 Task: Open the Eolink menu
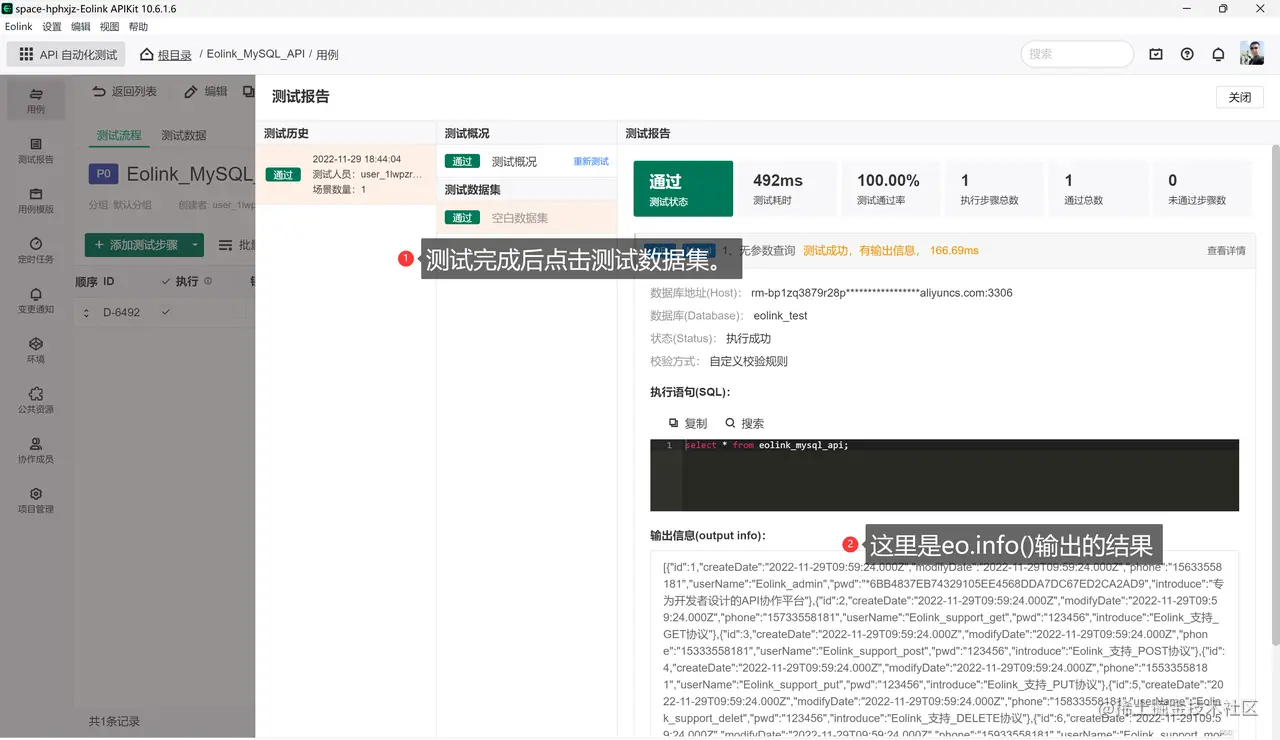tap(19, 27)
